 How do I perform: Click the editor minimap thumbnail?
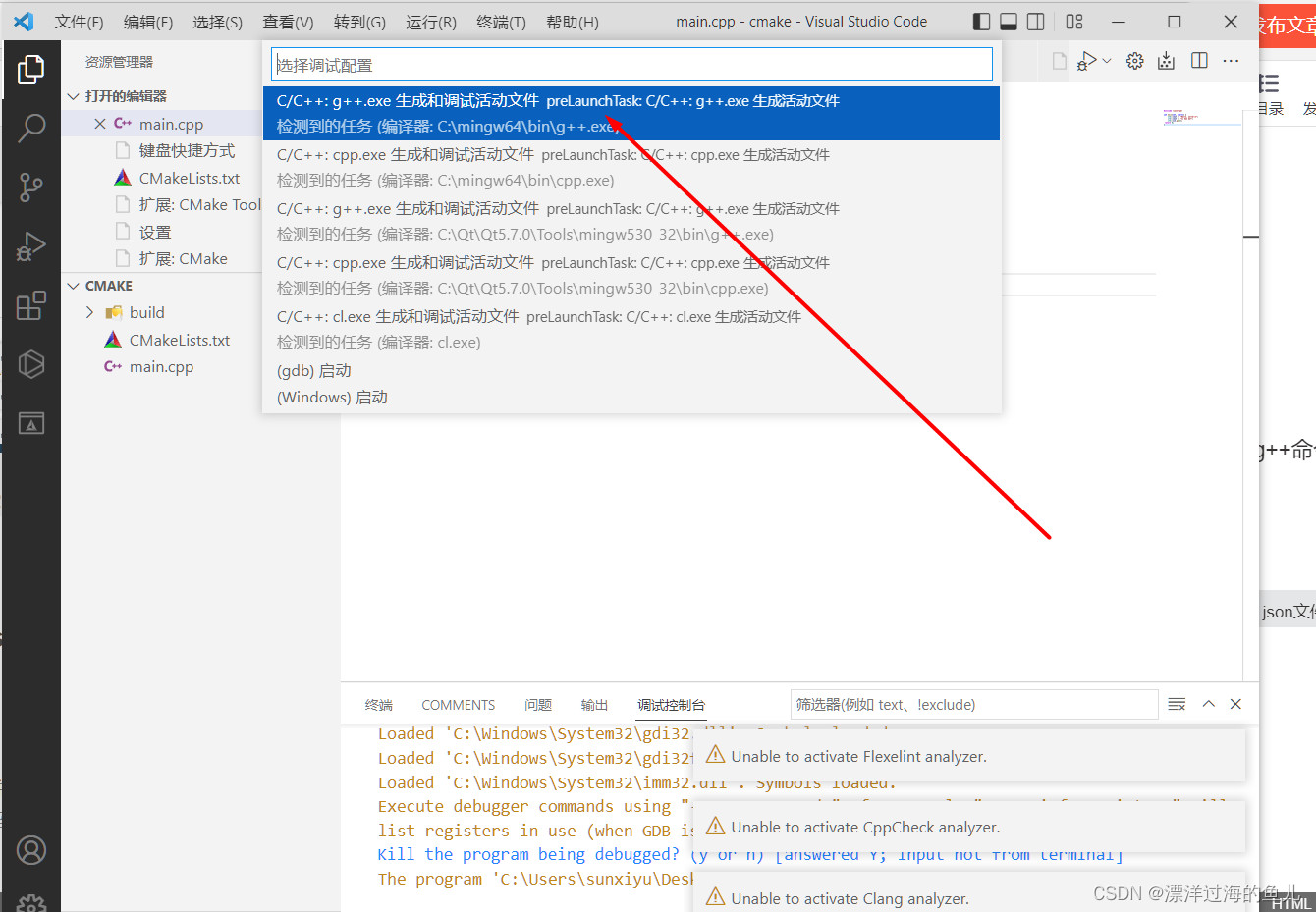[x=1202, y=118]
